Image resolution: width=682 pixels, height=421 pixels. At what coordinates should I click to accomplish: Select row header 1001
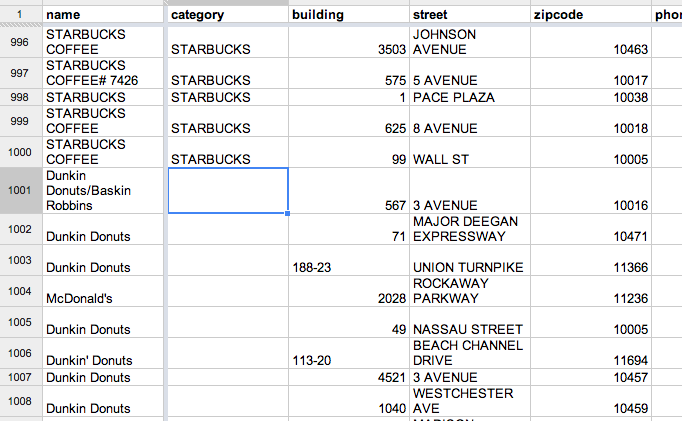(x=21, y=190)
